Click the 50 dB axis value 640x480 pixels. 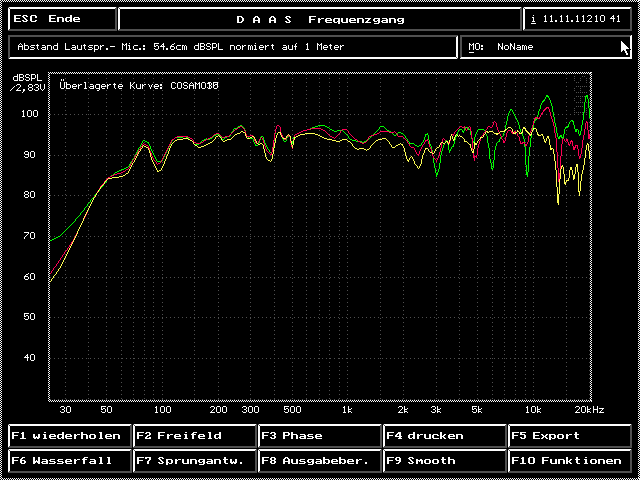pyautogui.click(x=29, y=317)
